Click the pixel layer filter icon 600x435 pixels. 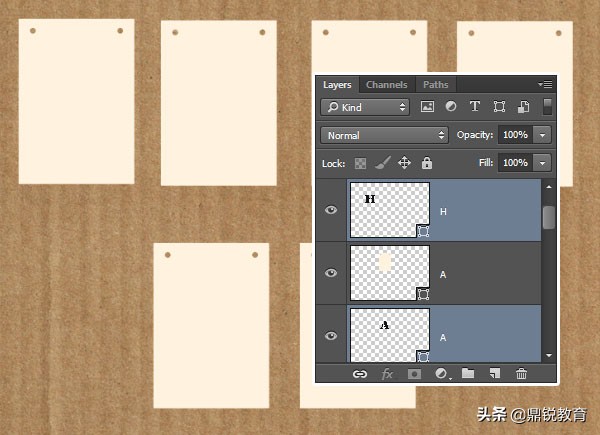pyautogui.click(x=428, y=107)
